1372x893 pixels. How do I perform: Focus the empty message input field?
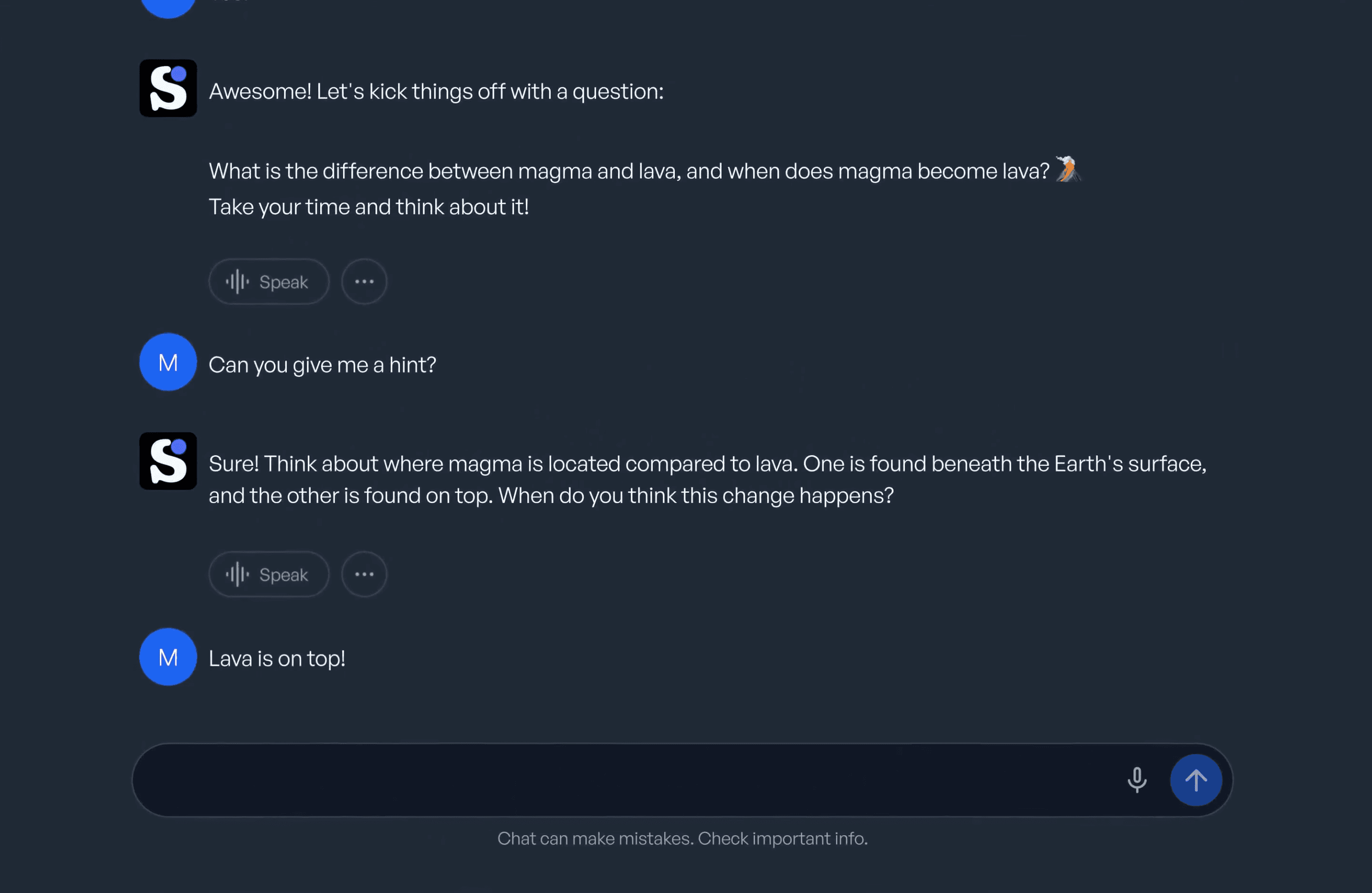[x=576, y=780]
